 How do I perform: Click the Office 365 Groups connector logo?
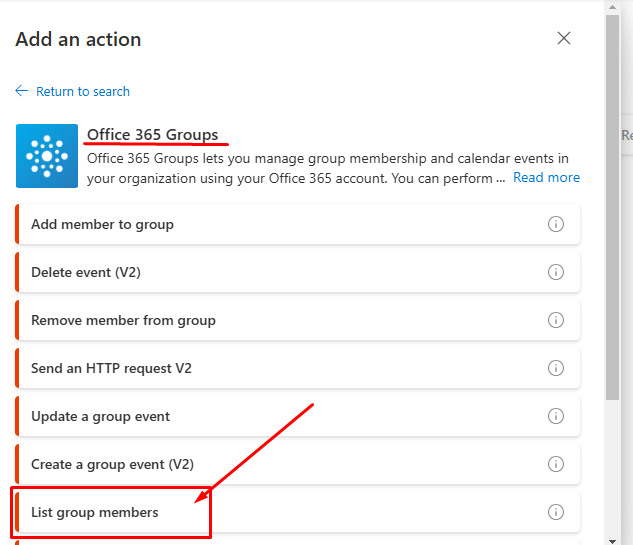pos(47,156)
